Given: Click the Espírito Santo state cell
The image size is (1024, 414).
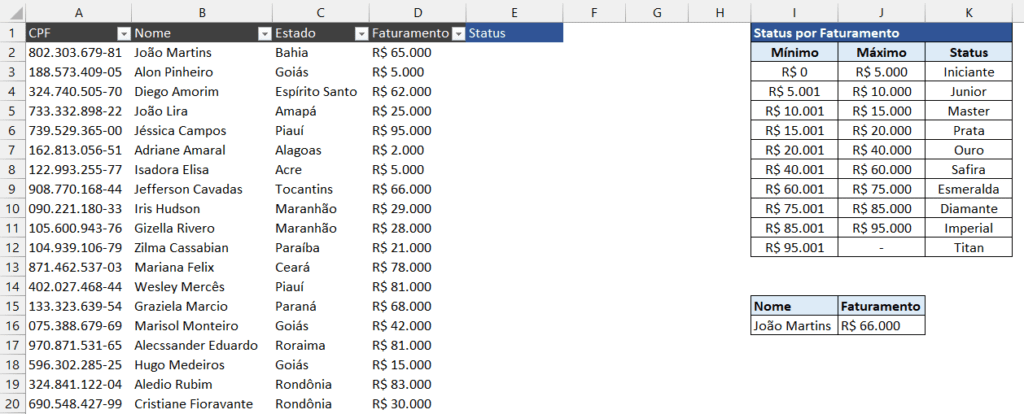Looking at the screenshot, I should [320, 91].
